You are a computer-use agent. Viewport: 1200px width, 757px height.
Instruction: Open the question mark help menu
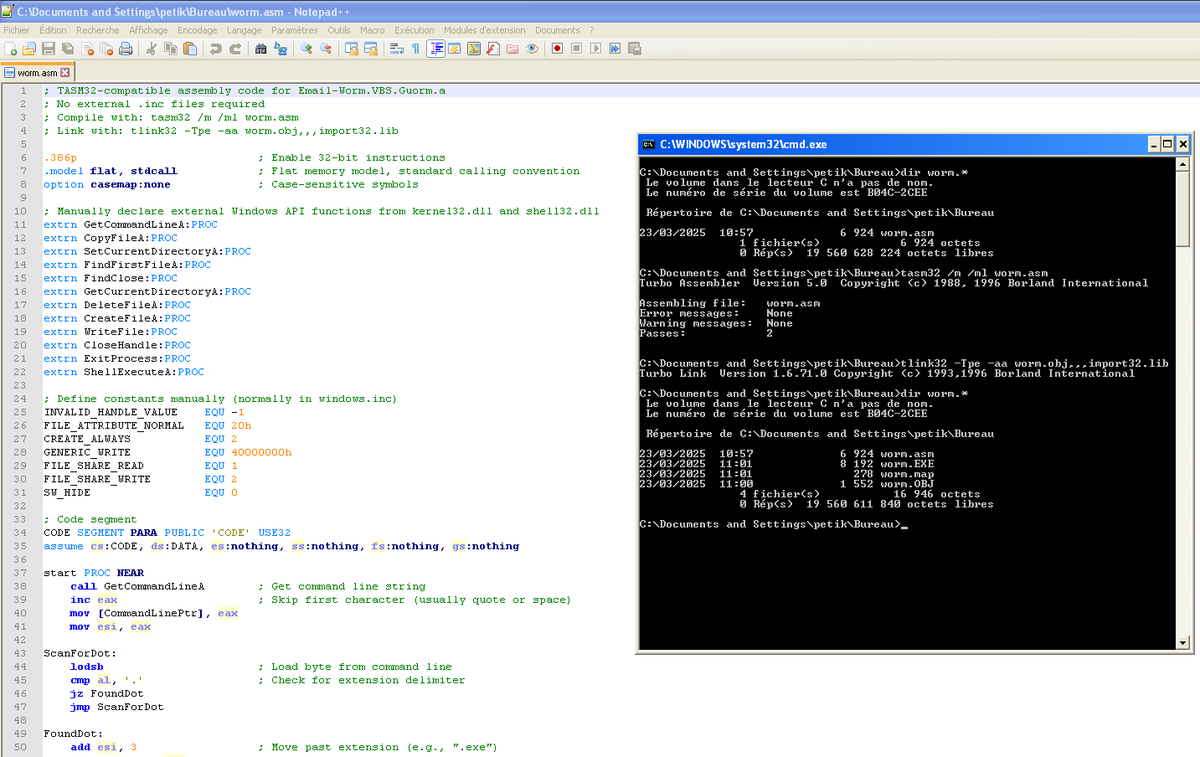pos(592,30)
